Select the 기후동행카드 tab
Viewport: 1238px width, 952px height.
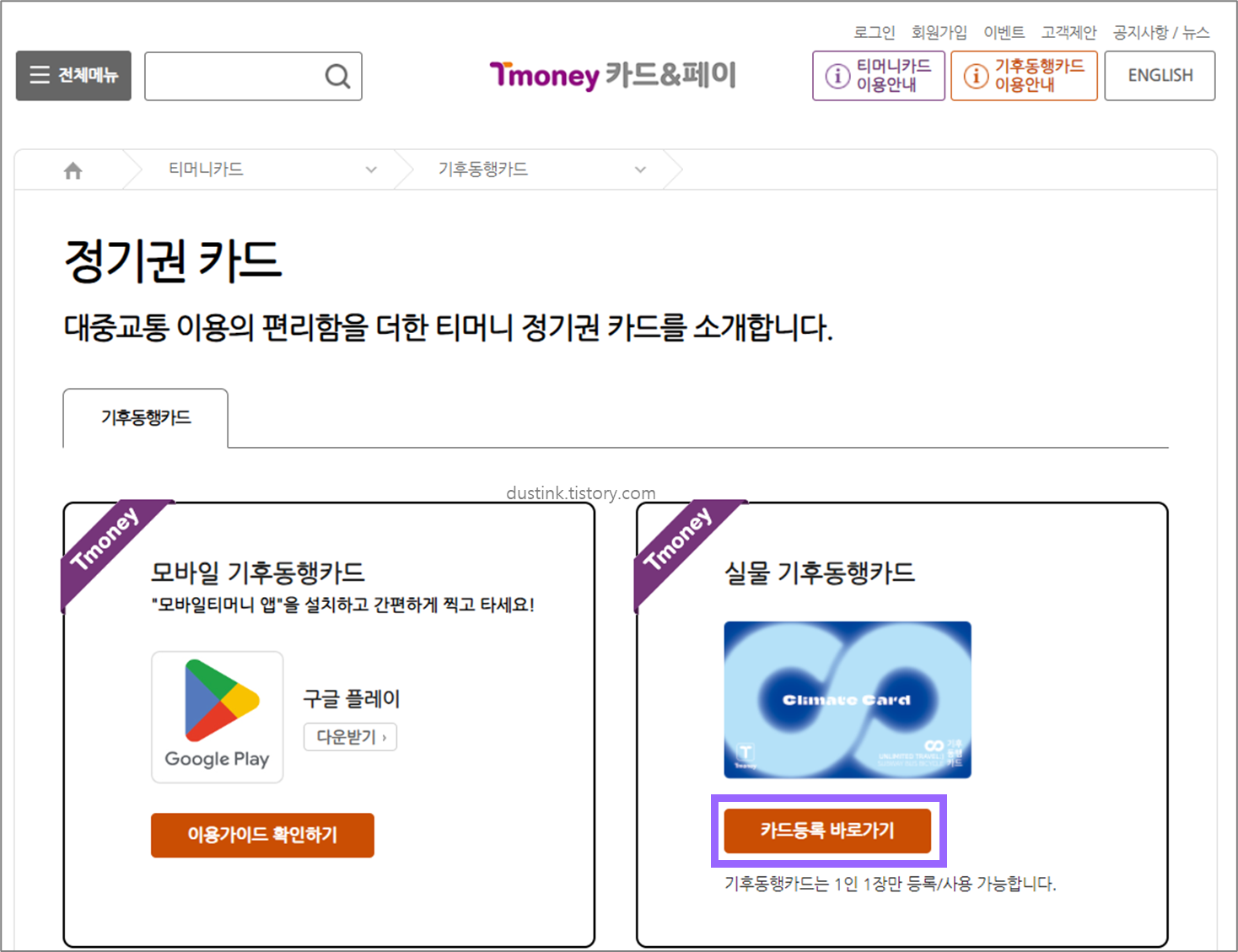coord(145,418)
